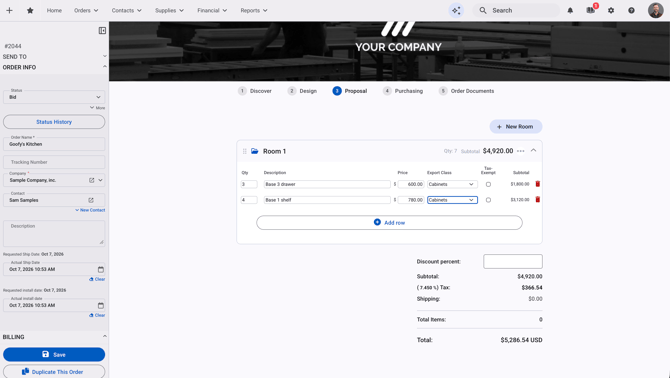The width and height of the screenshot is (670, 378).
Task: Edit quantity for Base 3 drawer
Action: coord(249,184)
